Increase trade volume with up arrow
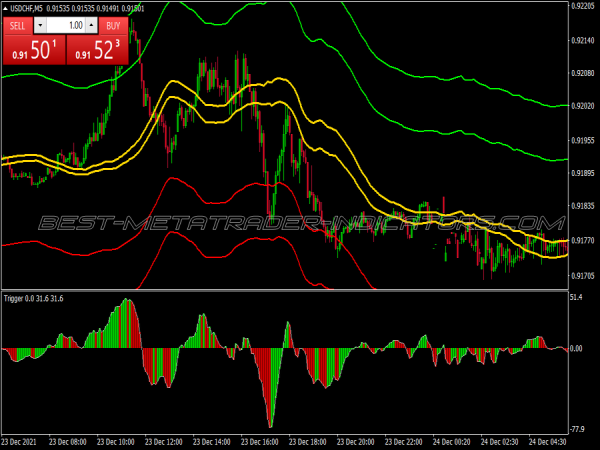Viewport: 600px width, 450px height. tap(93, 25)
